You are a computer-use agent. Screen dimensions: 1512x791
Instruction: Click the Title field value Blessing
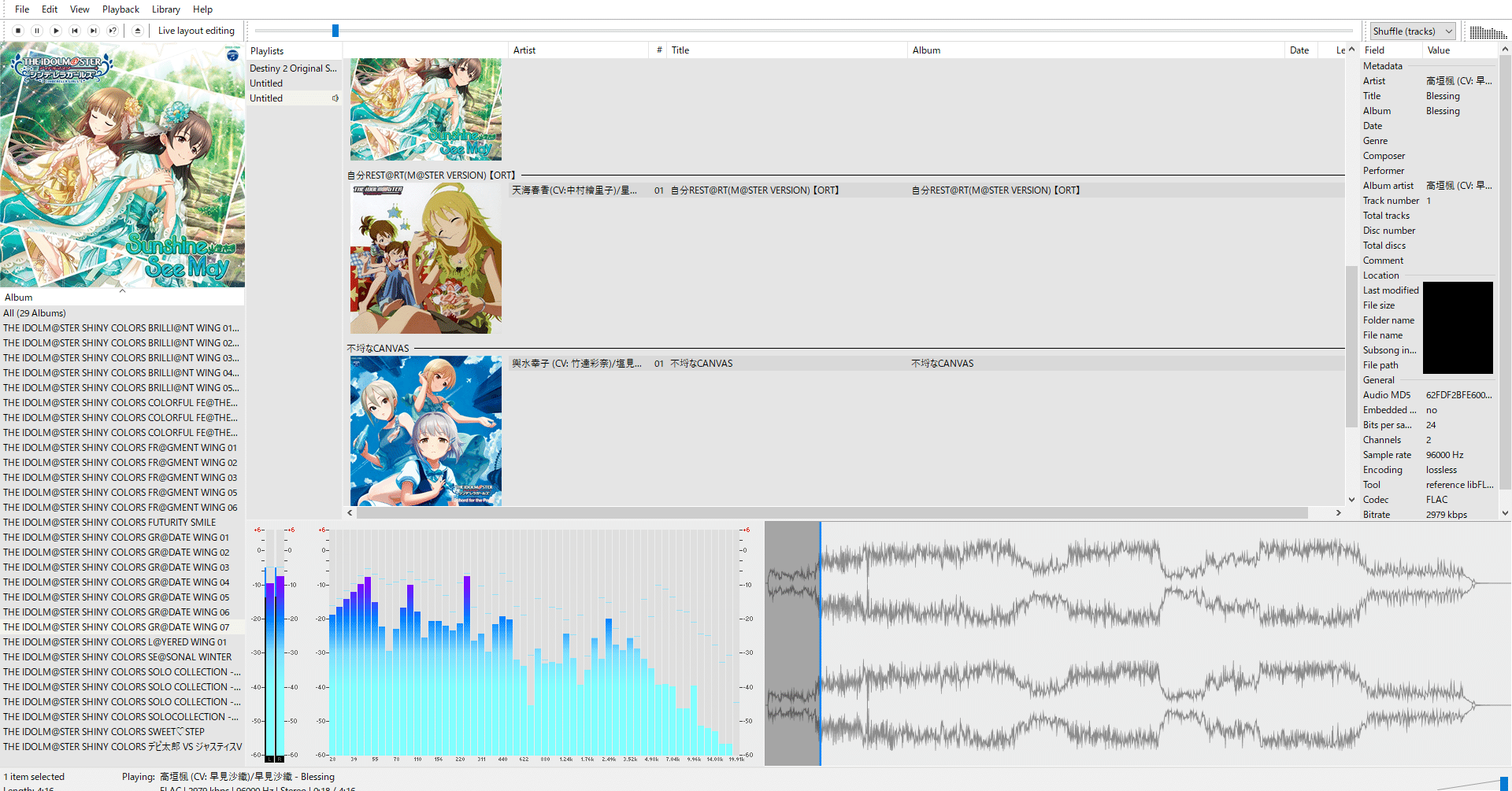(1443, 96)
